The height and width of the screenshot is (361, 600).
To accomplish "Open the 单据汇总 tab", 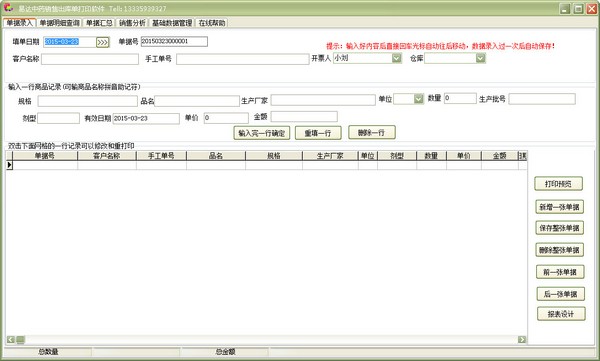I will tap(99, 23).
